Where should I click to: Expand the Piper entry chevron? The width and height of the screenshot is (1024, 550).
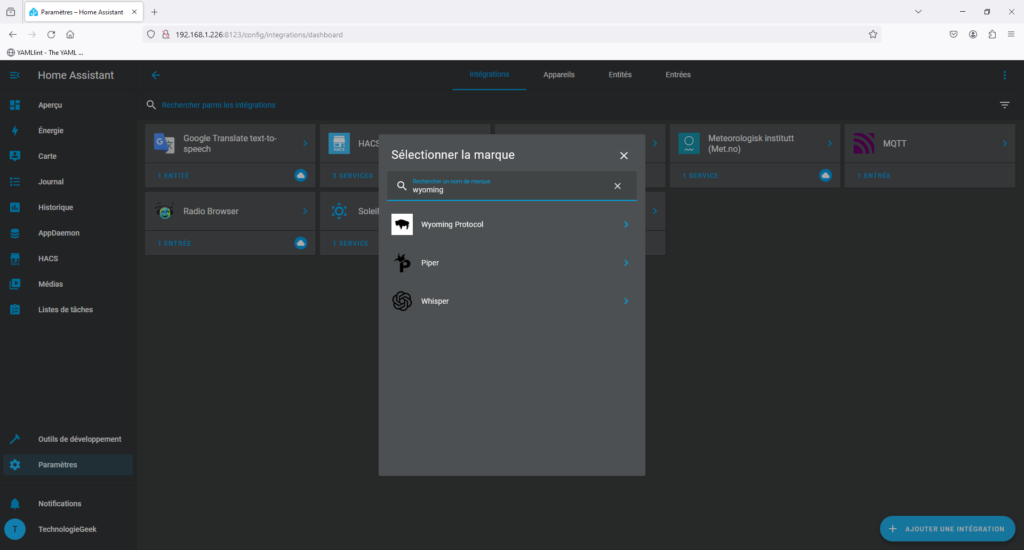(x=626, y=263)
